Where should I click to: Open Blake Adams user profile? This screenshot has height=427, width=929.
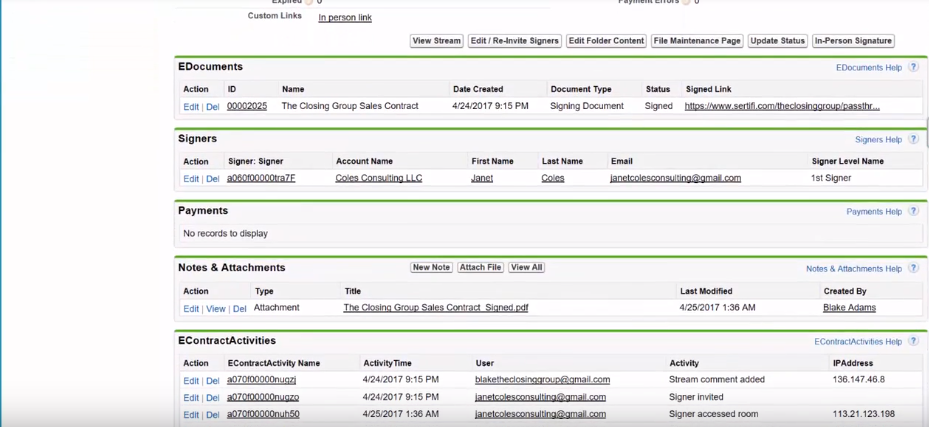849,307
